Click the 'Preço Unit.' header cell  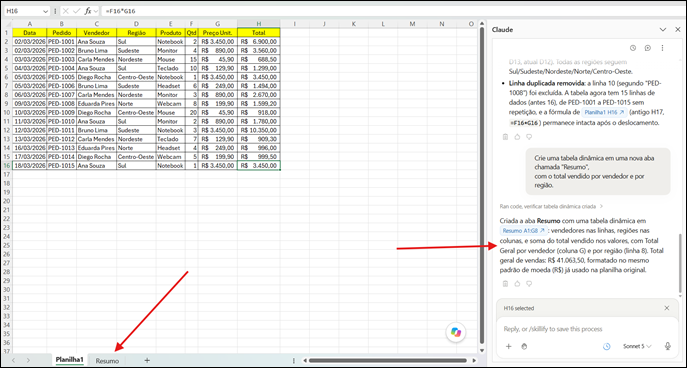(218, 32)
